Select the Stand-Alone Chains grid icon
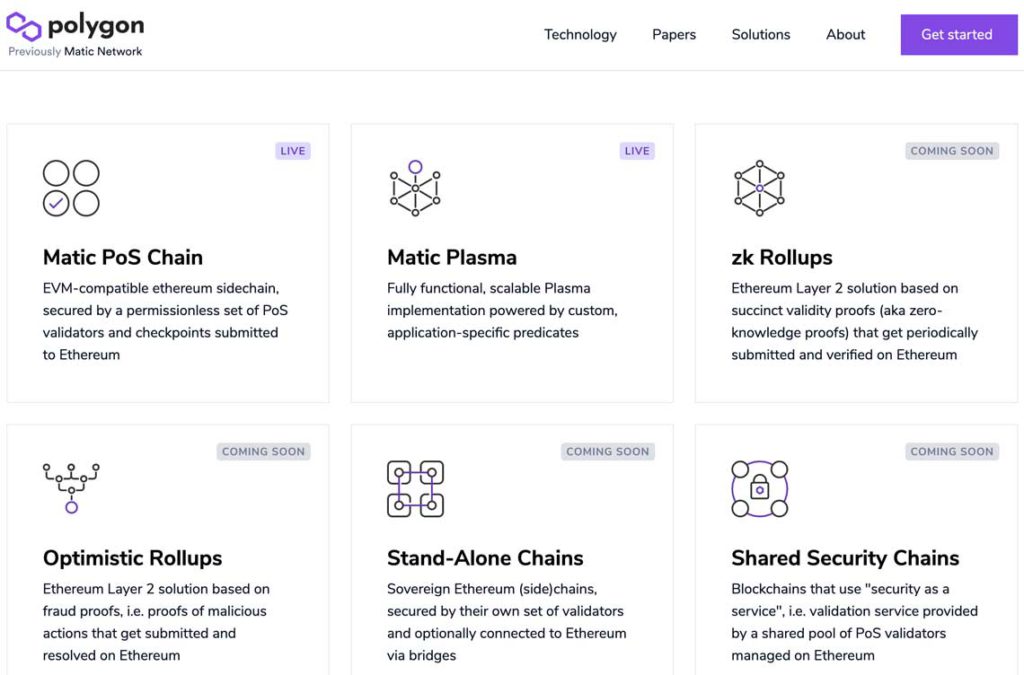The height and width of the screenshot is (675, 1024). [x=414, y=487]
